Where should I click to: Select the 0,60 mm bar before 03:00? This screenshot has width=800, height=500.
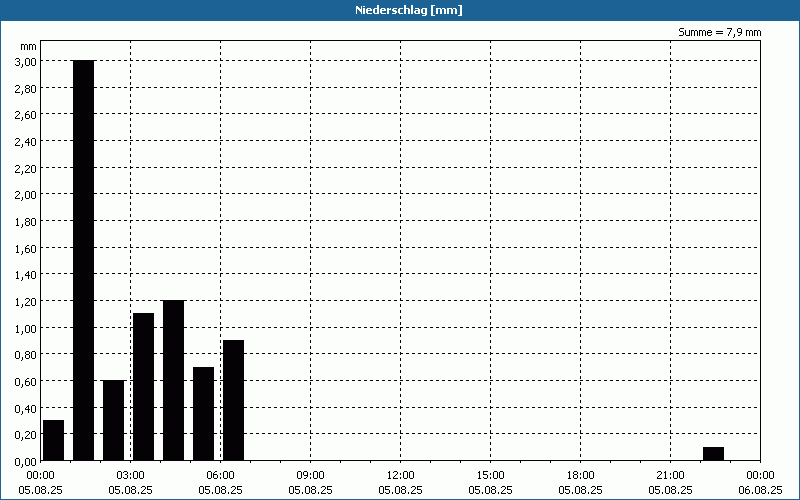[x=113, y=420]
